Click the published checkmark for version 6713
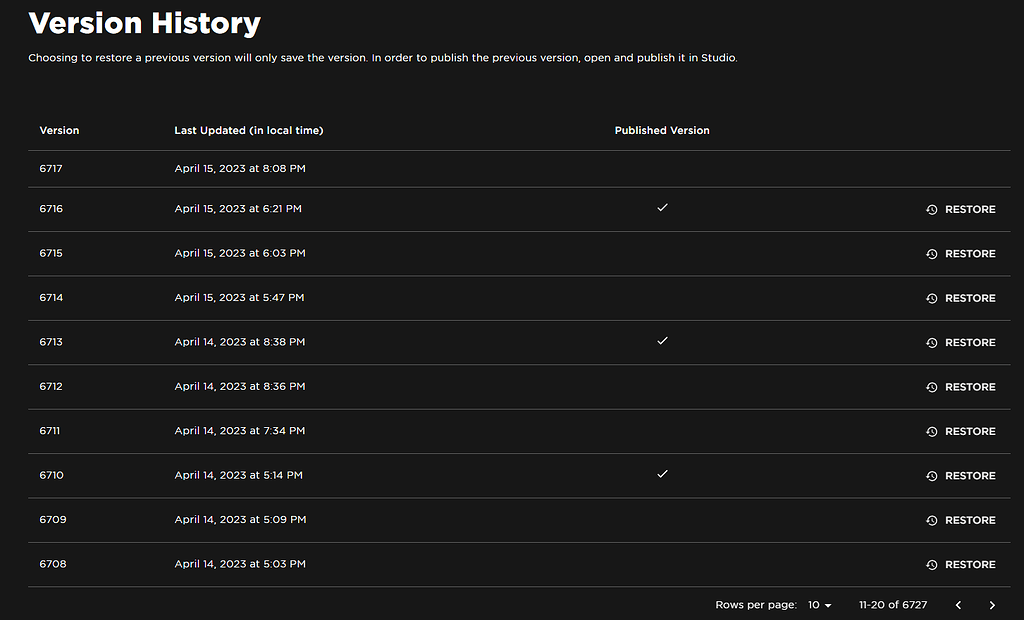Screen dimensions: 1024x620 pyautogui.click(x=662, y=342)
